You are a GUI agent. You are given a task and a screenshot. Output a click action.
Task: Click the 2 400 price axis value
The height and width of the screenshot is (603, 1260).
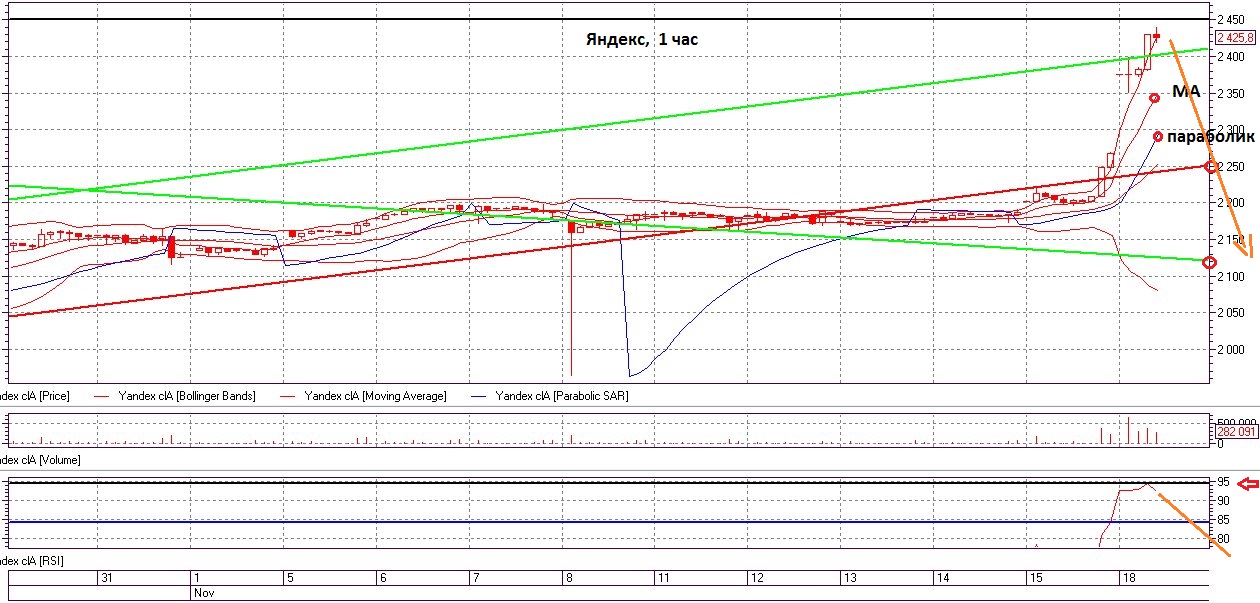pyautogui.click(x=1231, y=56)
